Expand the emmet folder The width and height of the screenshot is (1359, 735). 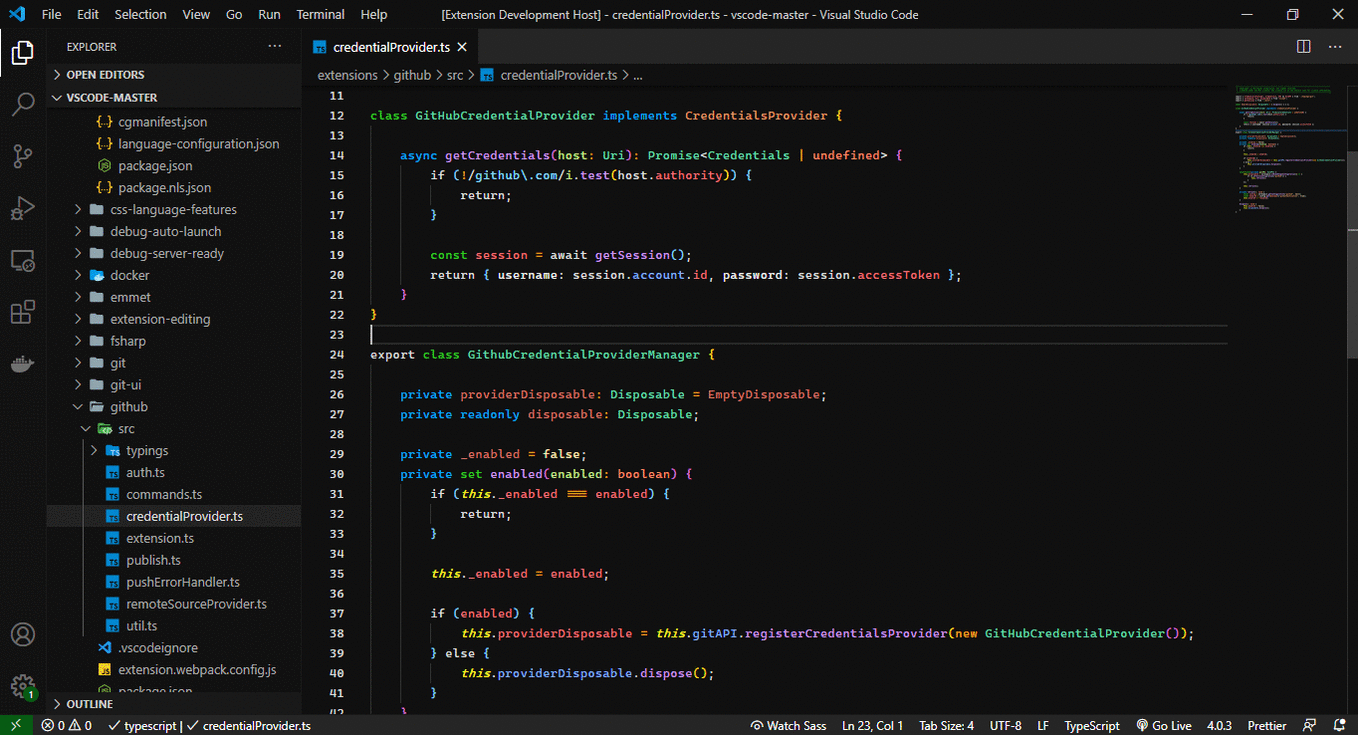pos(174,297)
